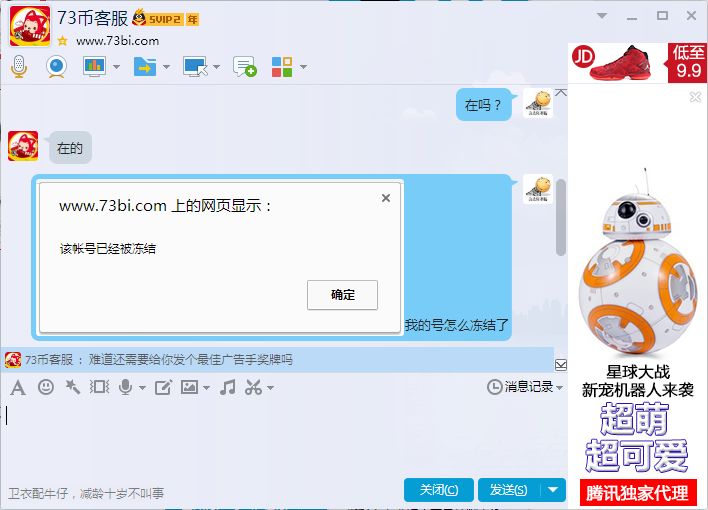708x510 pixels.
Task: Click the 腾讯独家代理 red ad button
Action: pos(638,492)
